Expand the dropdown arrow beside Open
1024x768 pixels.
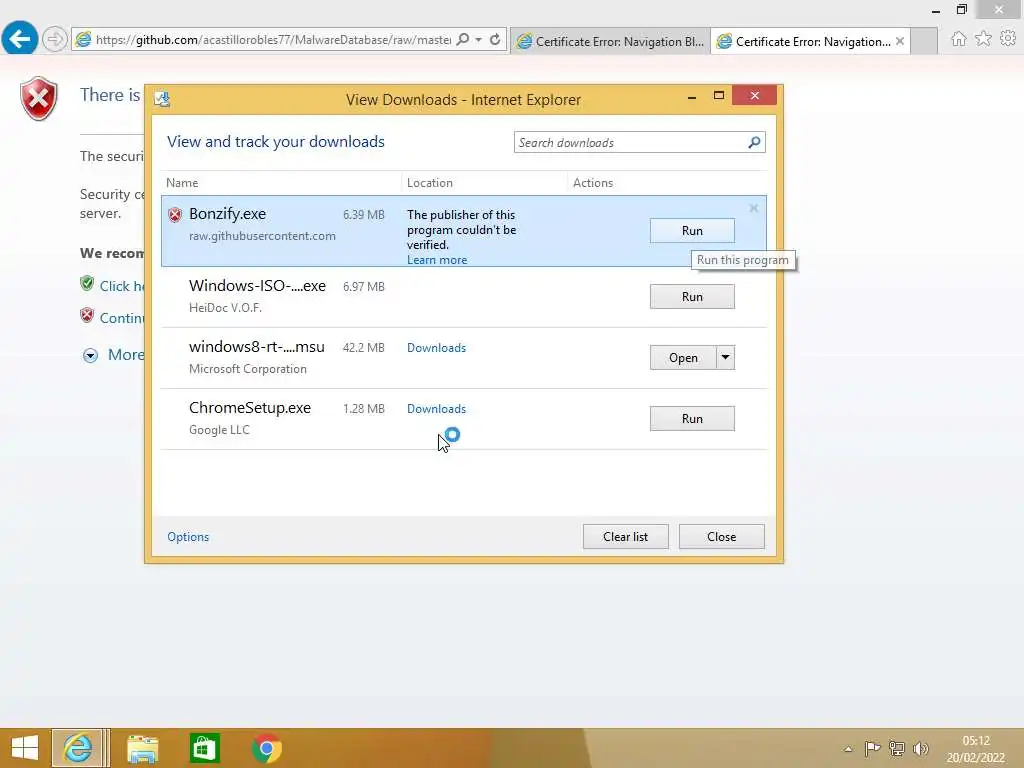(726, 358)
